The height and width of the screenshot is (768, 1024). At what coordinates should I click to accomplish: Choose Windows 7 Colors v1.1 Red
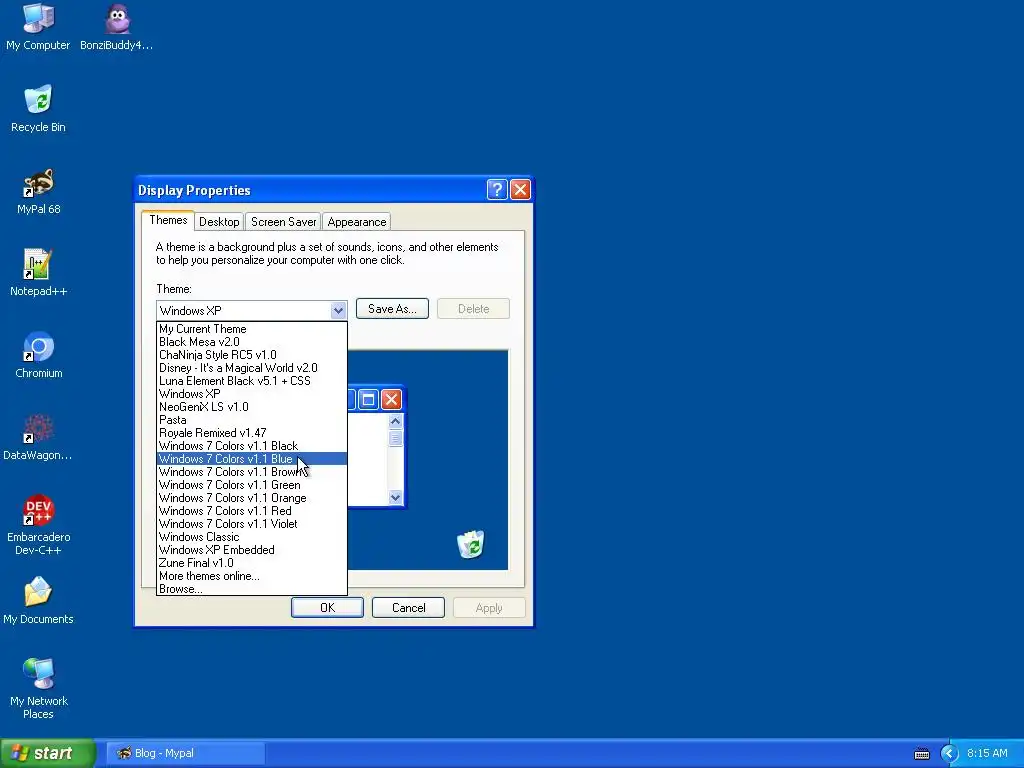click(x=251, y=511)
